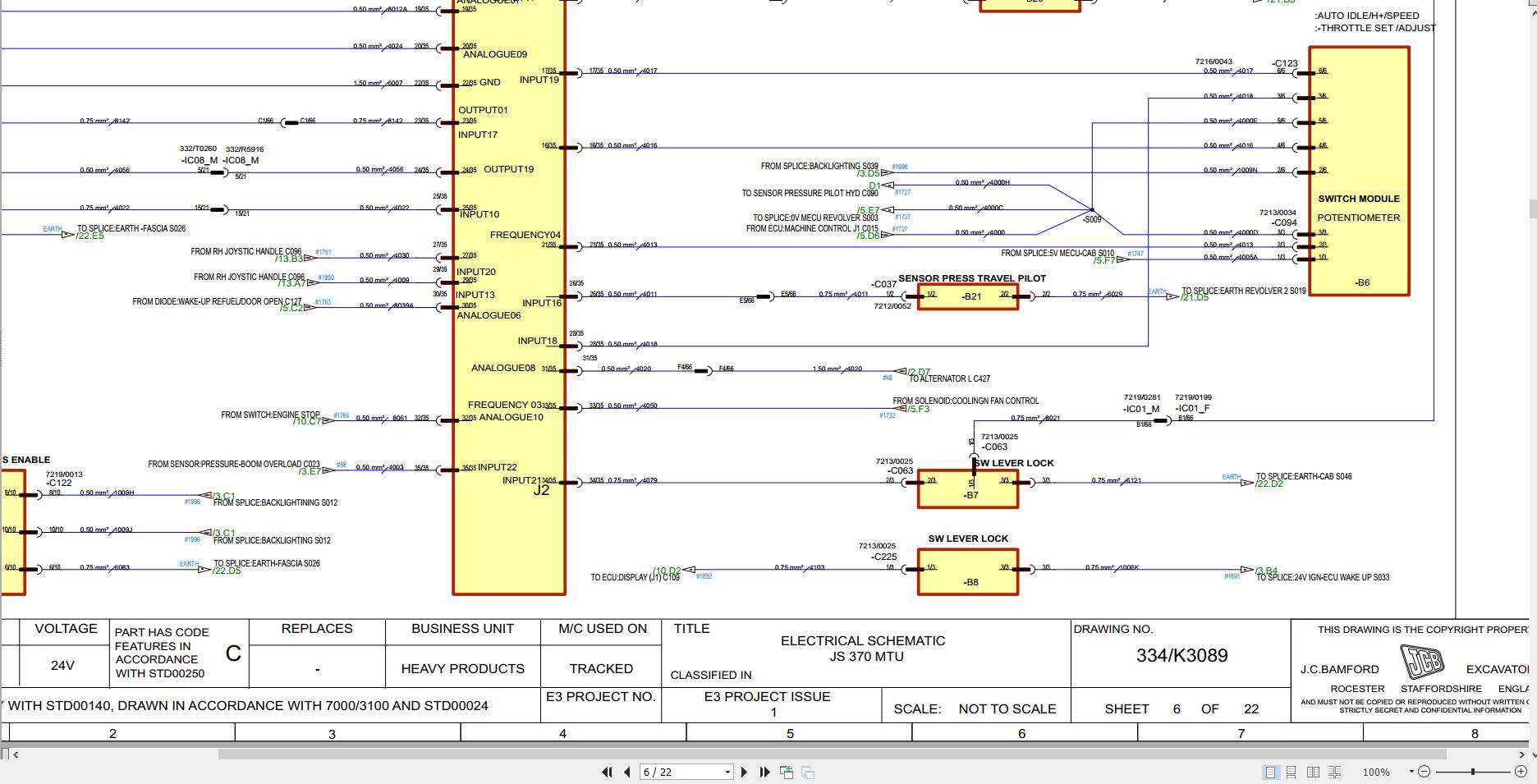Image resolution: width=1537 pixels, height=784 pixels.
Task: Zoom out with the minus icon
Action: click(x=1425, y=773)
